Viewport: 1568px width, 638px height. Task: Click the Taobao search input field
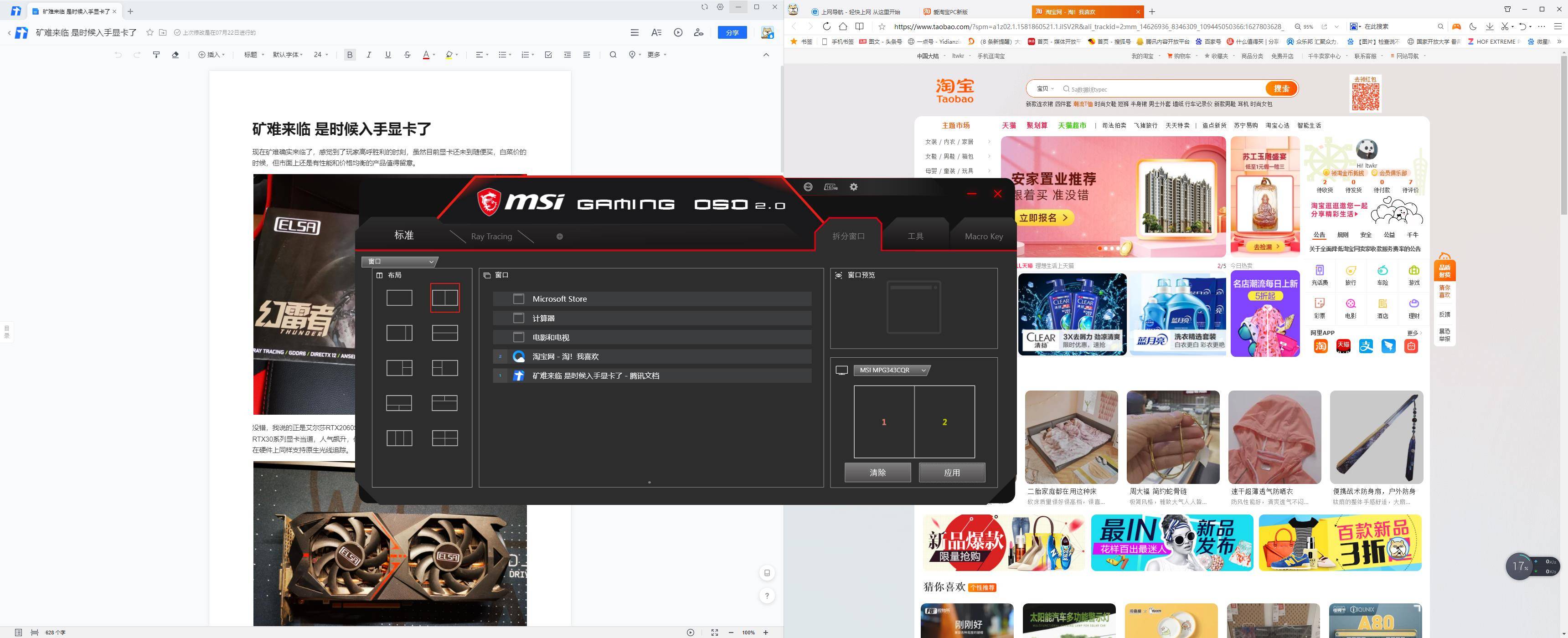pos(1163,89)
